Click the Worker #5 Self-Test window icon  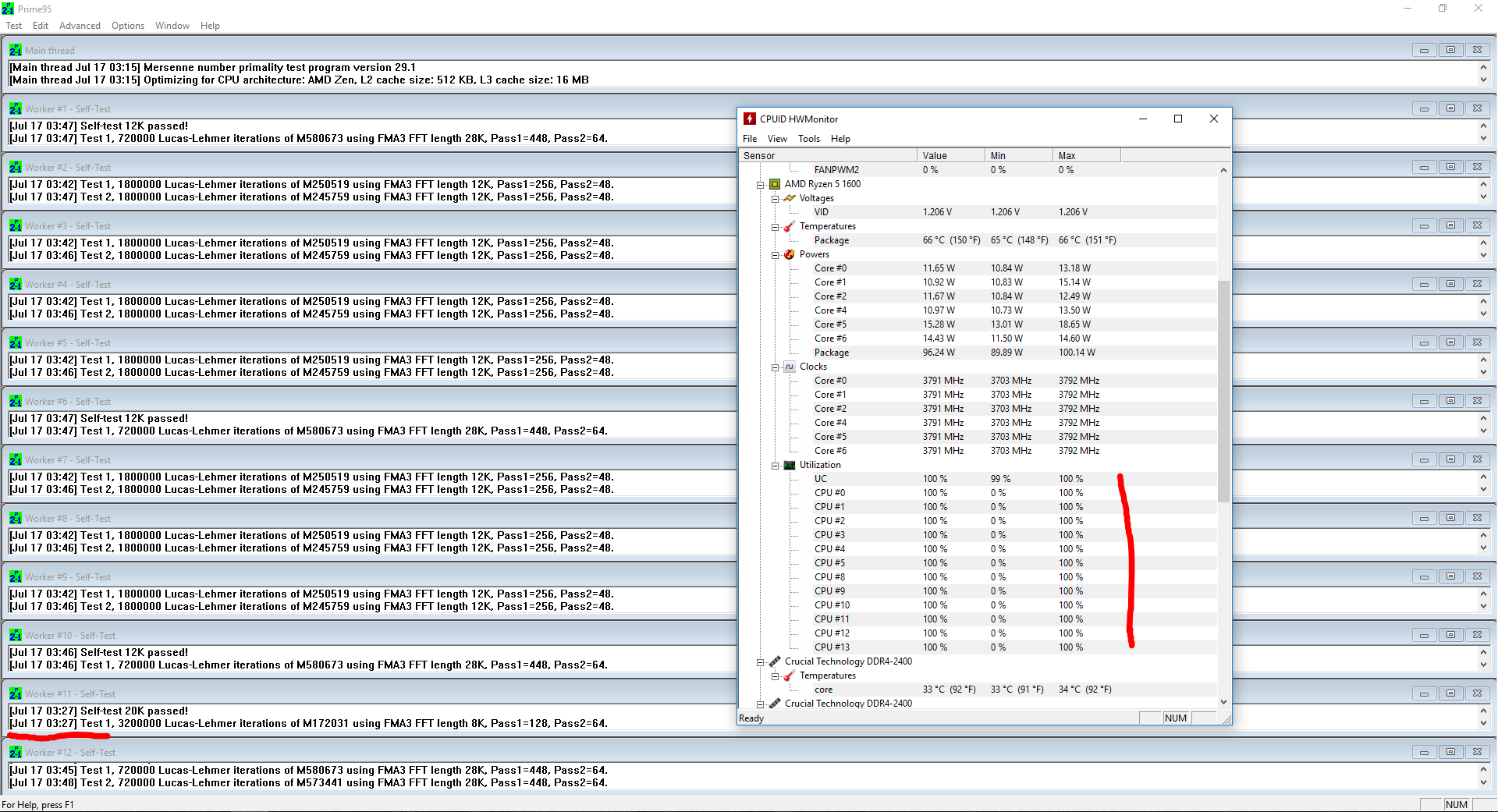pos(16,342)
